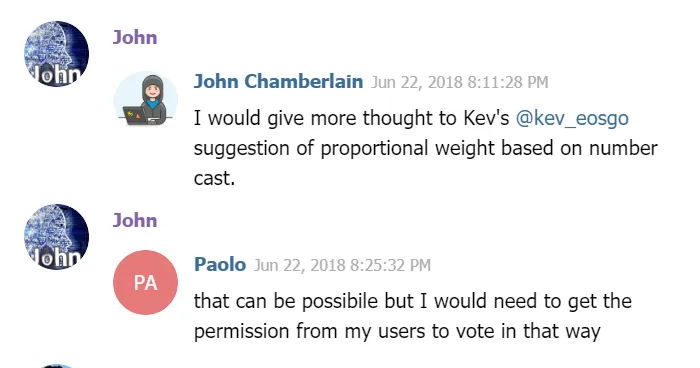Open the first purple John sender name
This screenshot has height=368, width=700.
(x=135, y=38)
